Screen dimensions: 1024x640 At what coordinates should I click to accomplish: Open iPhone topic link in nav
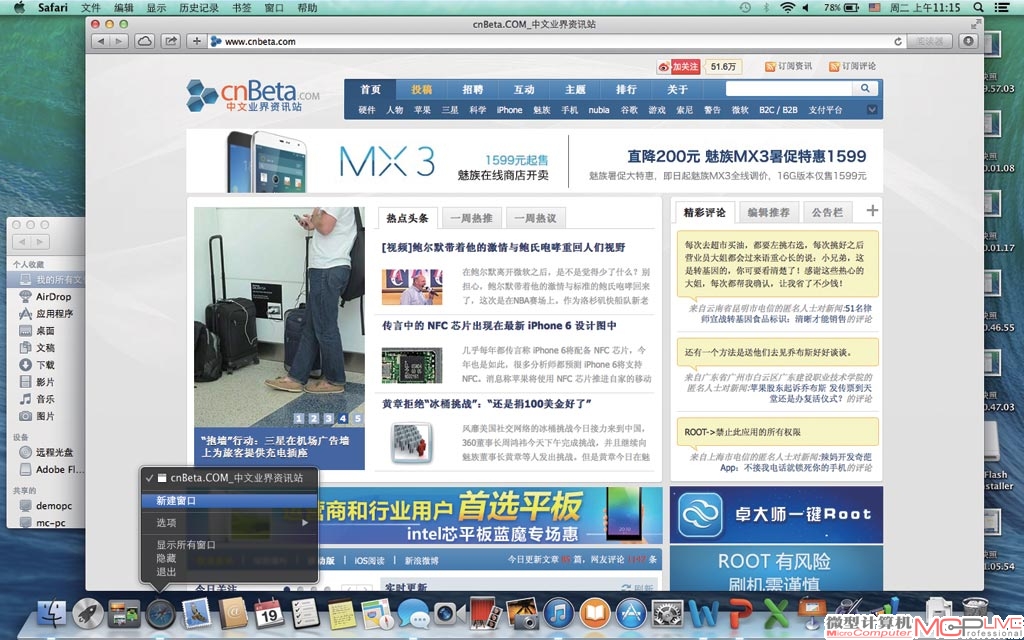coord(509,110)
